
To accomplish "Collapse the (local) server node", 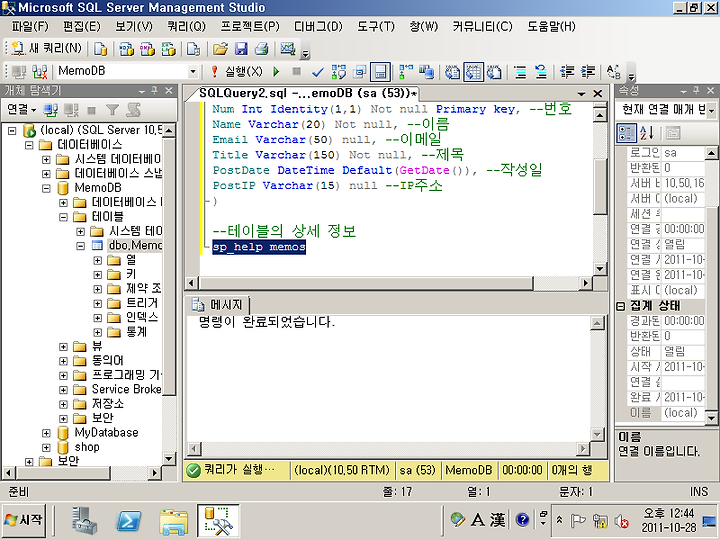I will [x=12, y=131].
